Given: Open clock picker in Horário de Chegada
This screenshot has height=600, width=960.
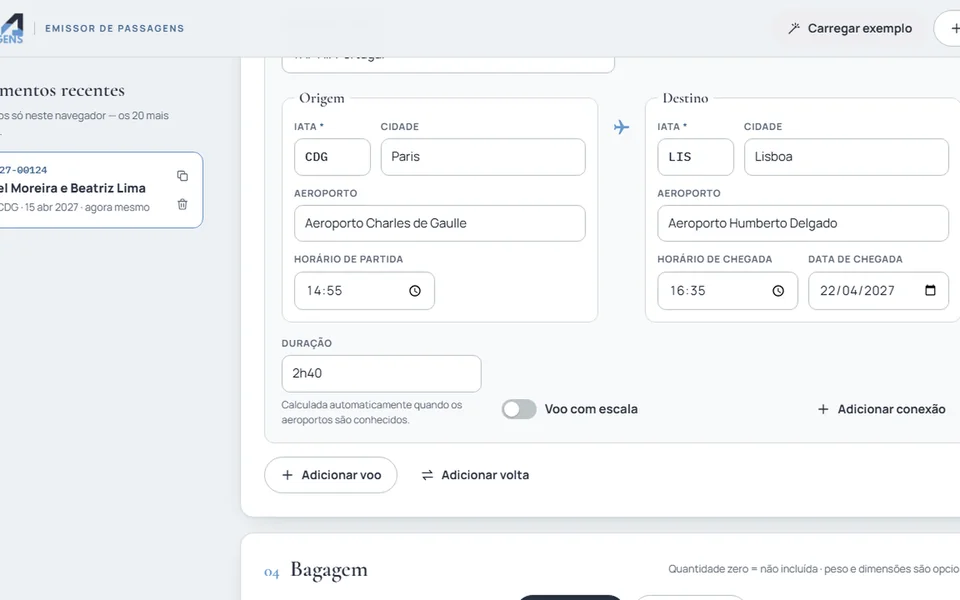Looking at the screenshot, I should pyautogui.click(x=778, y=291).
